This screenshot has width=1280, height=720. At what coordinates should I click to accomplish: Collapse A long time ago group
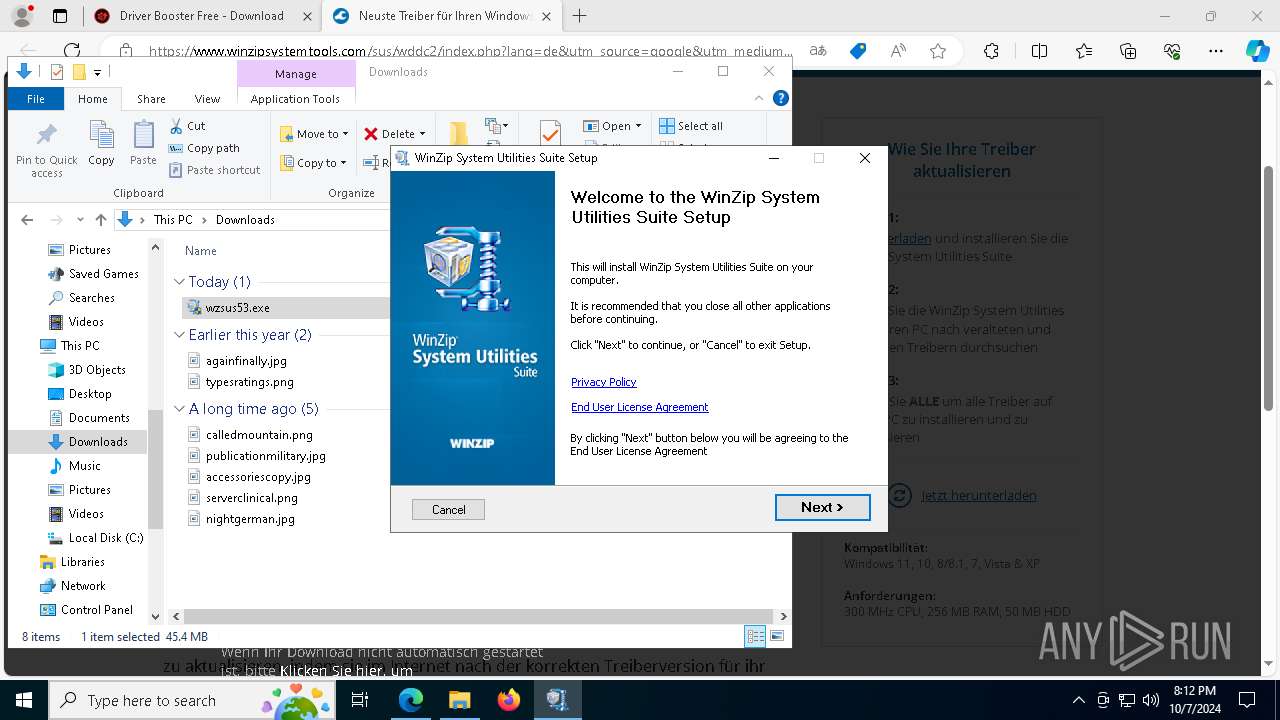(x=180, y=409)
